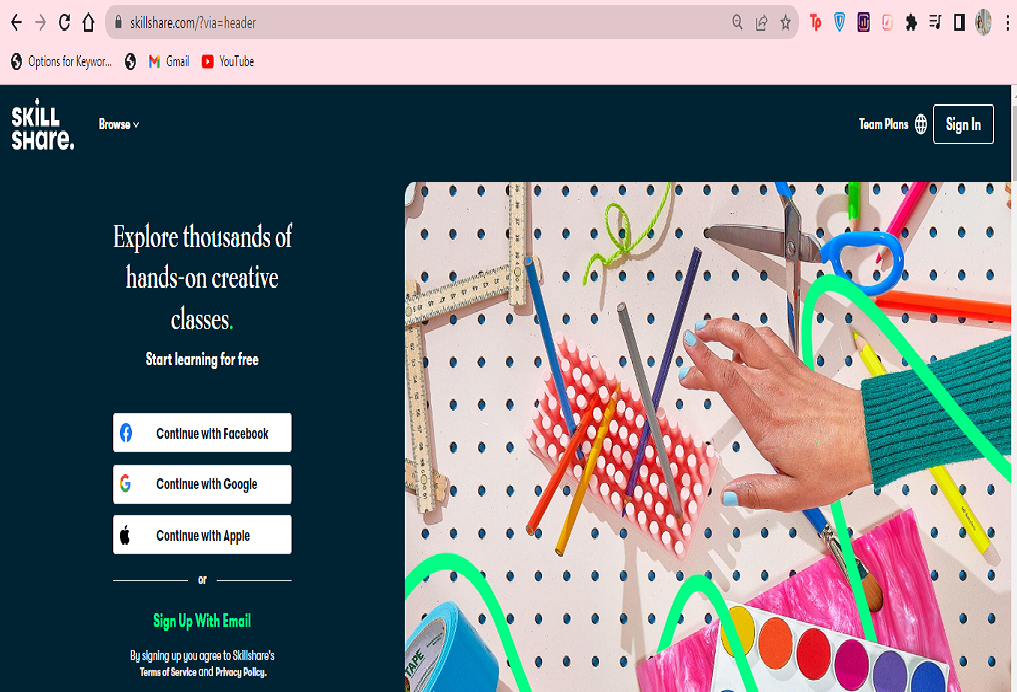Open the Team Plans link

click(883, 124)
